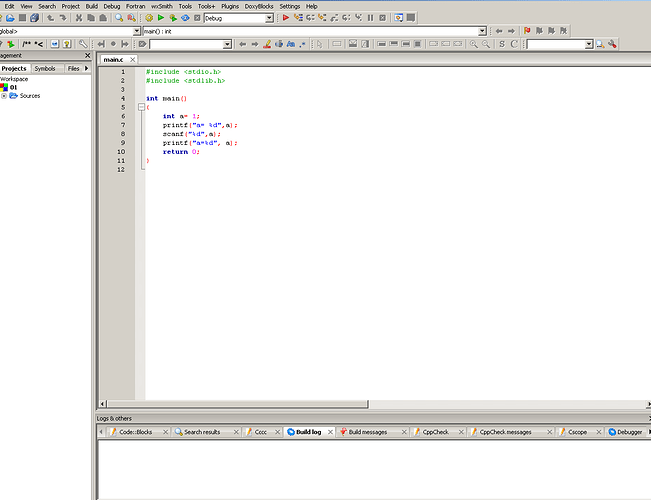Open the Debug build target dropdown
The image size is (651, 500).
coord(268,18)
